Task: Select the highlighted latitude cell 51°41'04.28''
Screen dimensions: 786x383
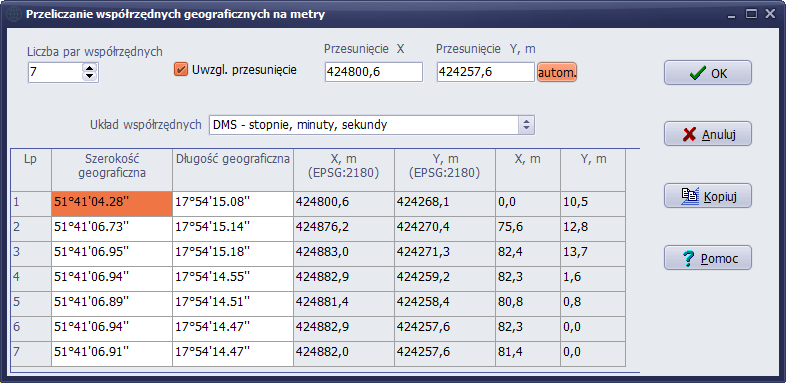Action: point(112,204)
